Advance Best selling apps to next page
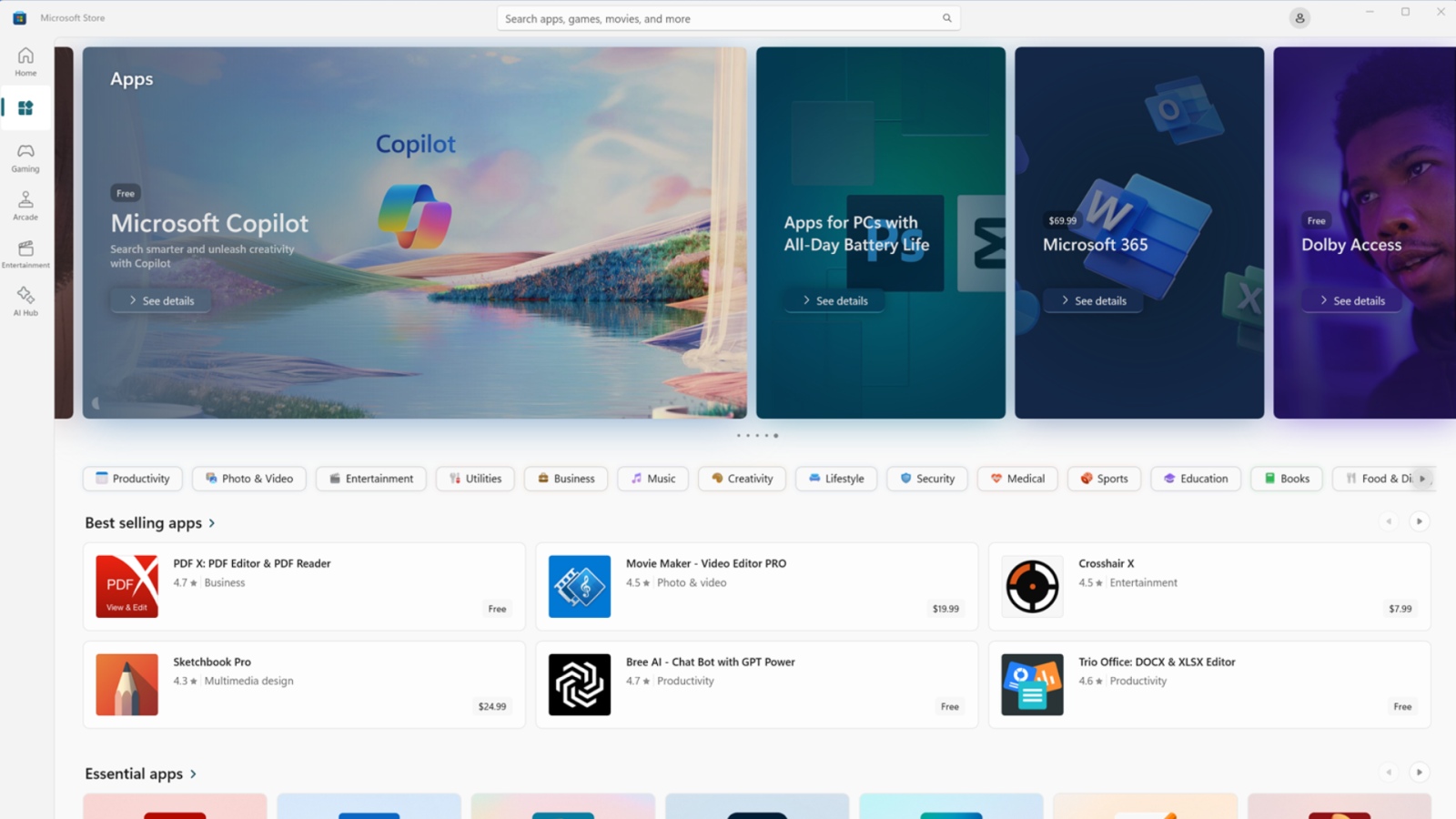The image size is (1456, 819). pos(1419,521)
